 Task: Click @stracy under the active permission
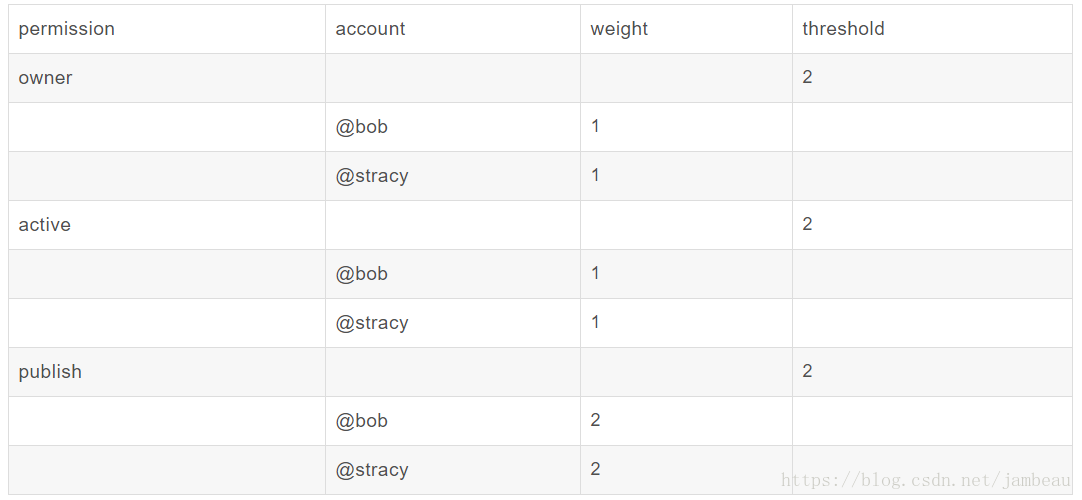pos(372,323)
